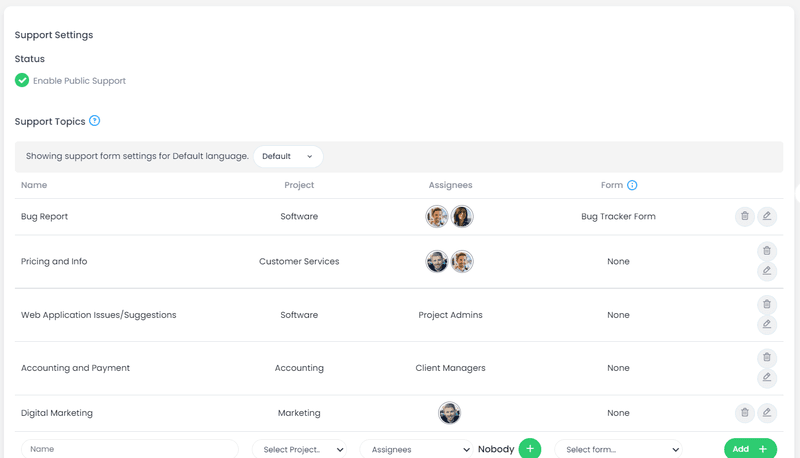800x458 pixels.
Task: Click the green Add button
Action: click(750, 449)
